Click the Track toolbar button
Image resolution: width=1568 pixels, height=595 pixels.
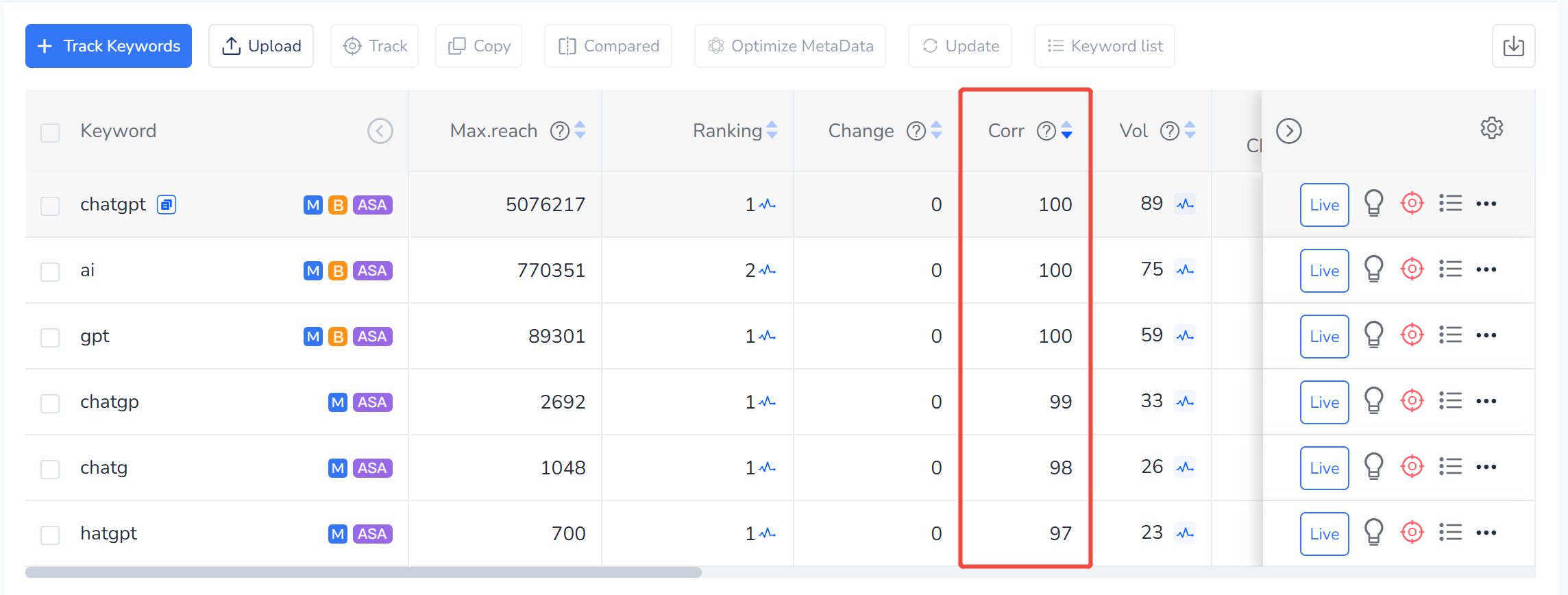coord(374,46)
